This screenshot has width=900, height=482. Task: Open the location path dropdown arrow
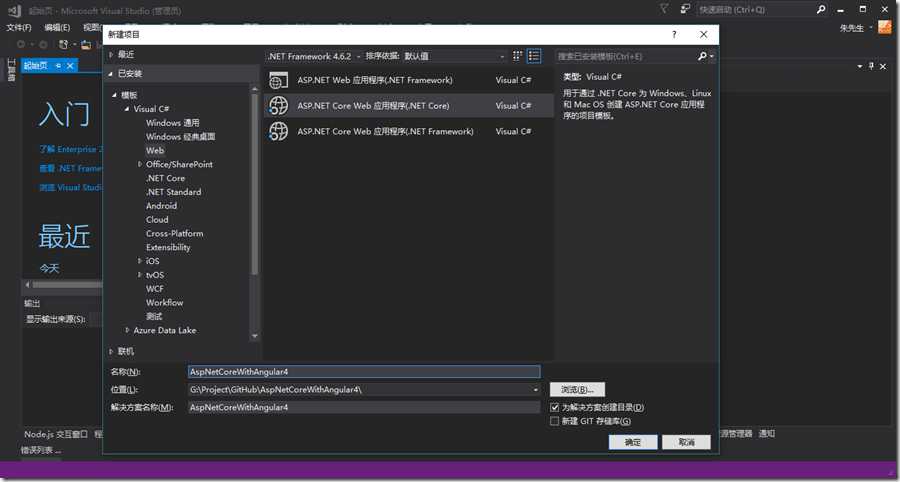click(536, 390)
